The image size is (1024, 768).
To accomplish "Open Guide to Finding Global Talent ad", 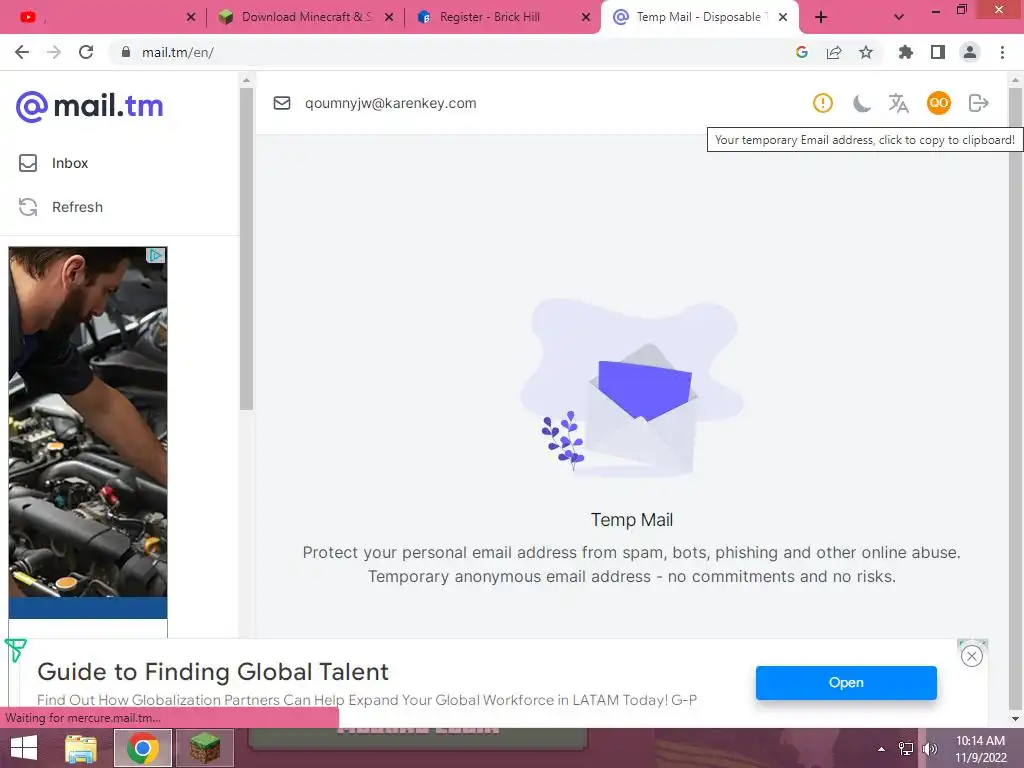I will [x=213, y=672].
